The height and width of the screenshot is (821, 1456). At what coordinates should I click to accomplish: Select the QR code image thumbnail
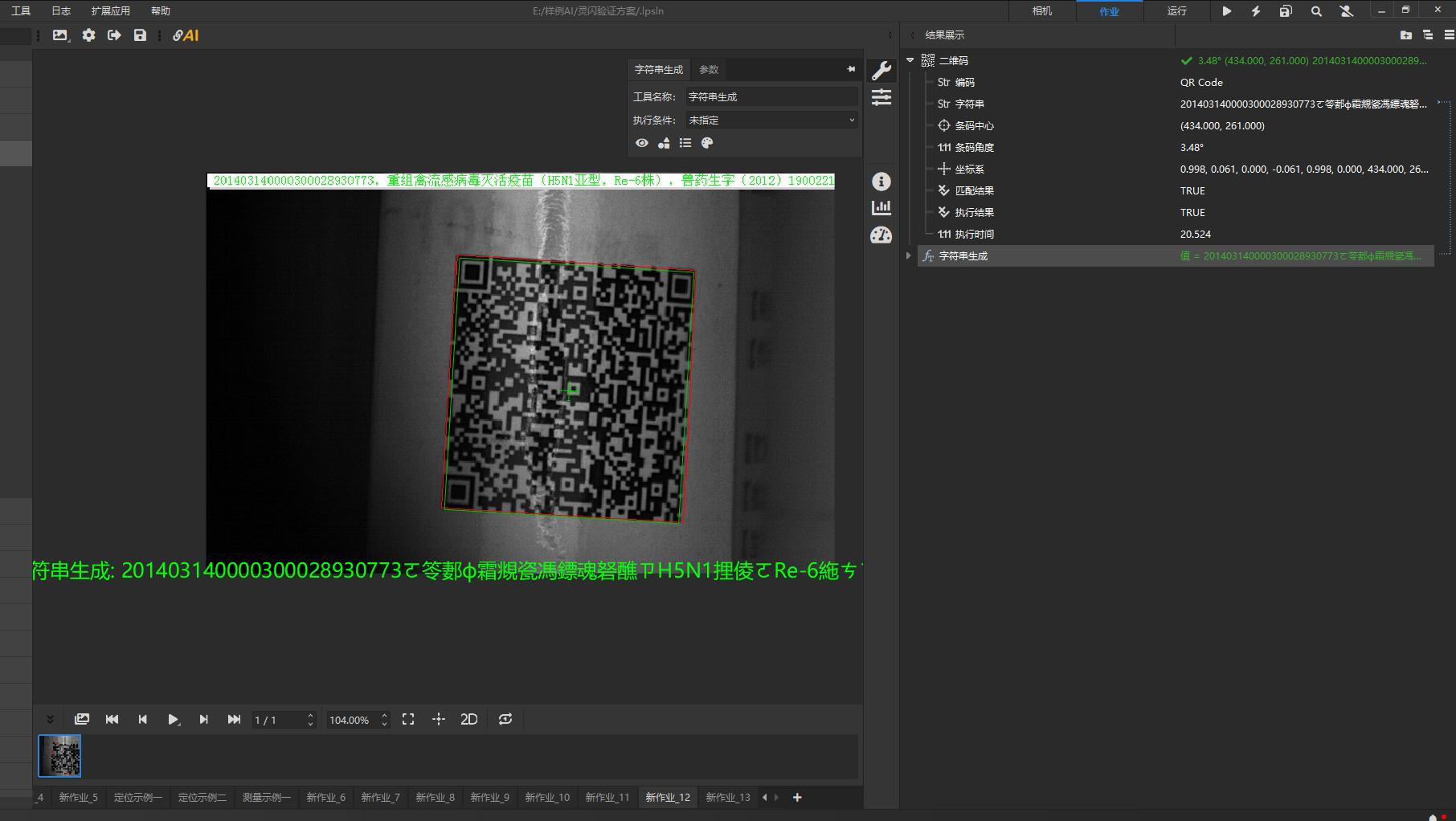pyautogui.click(x=60, y=756)
